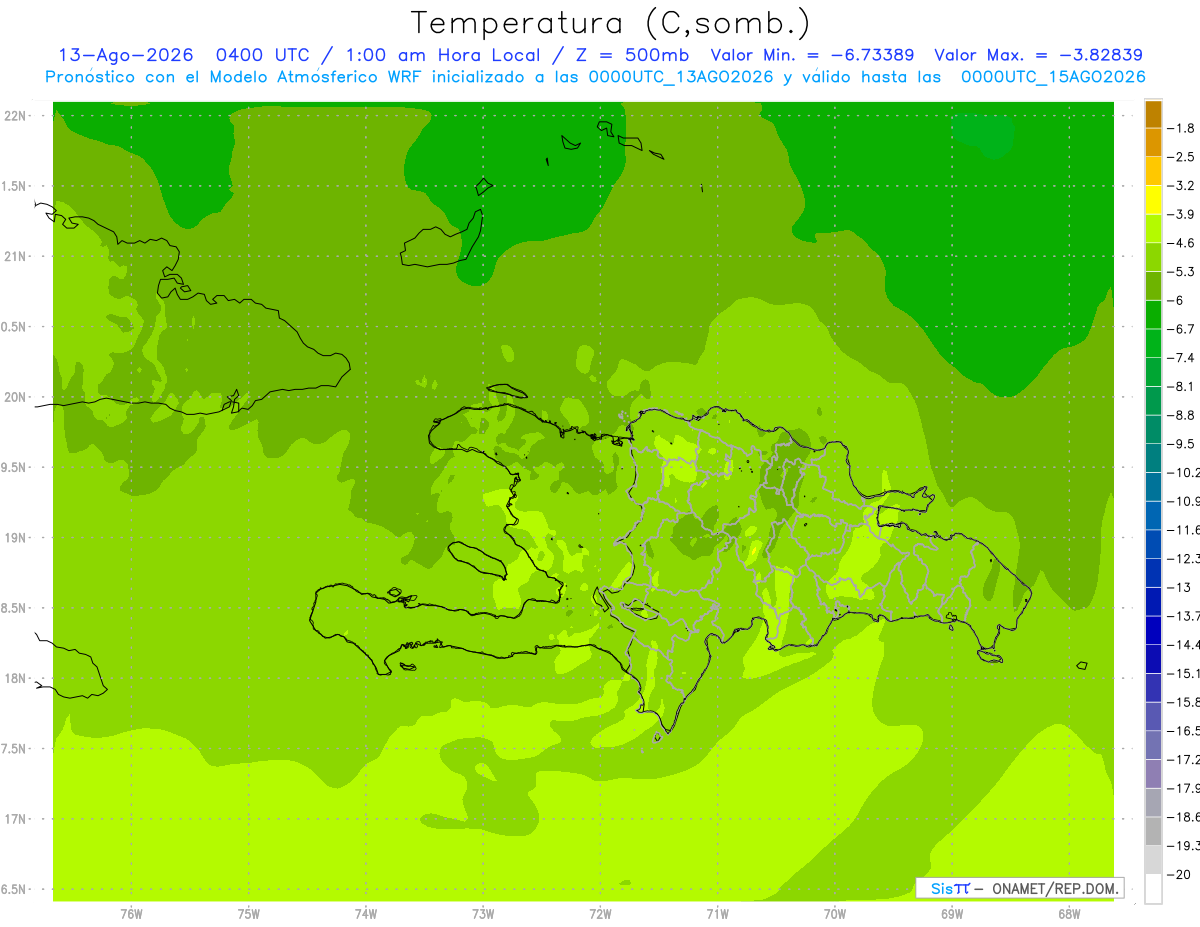
Task: Click the "71W" longitude label
Action: click(717, 914)
